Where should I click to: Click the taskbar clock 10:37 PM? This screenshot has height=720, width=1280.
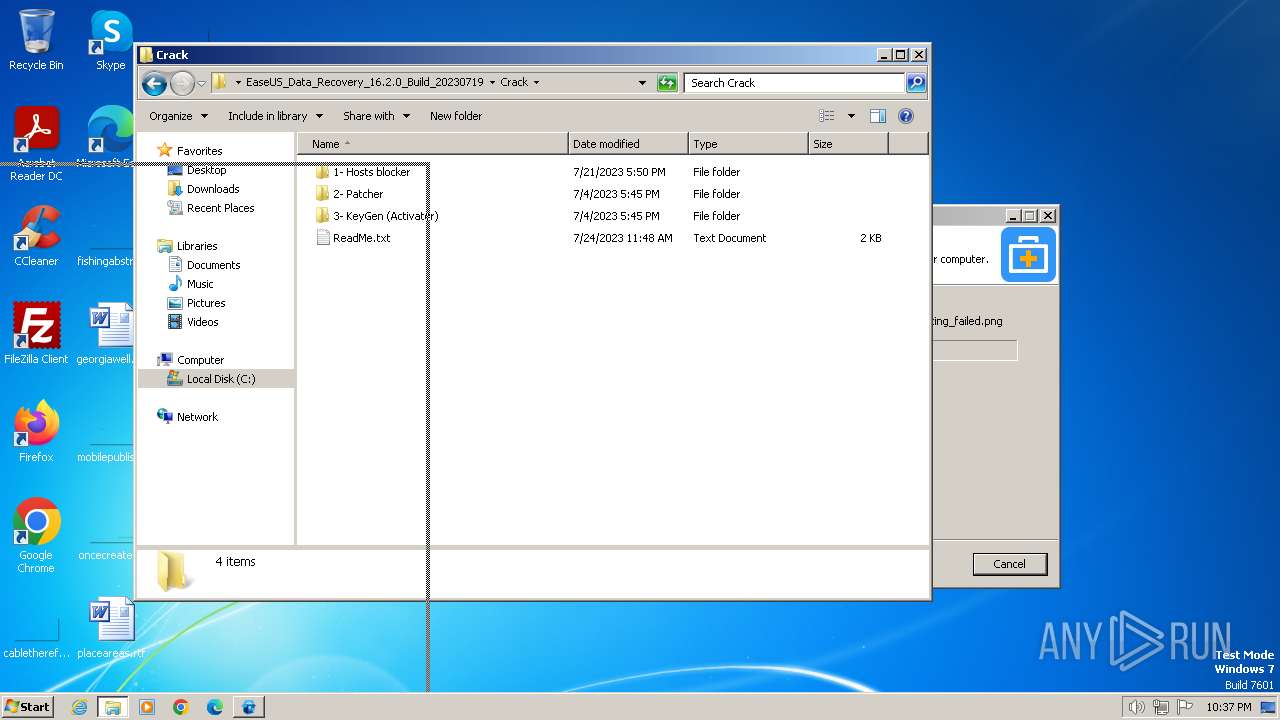1228,707
